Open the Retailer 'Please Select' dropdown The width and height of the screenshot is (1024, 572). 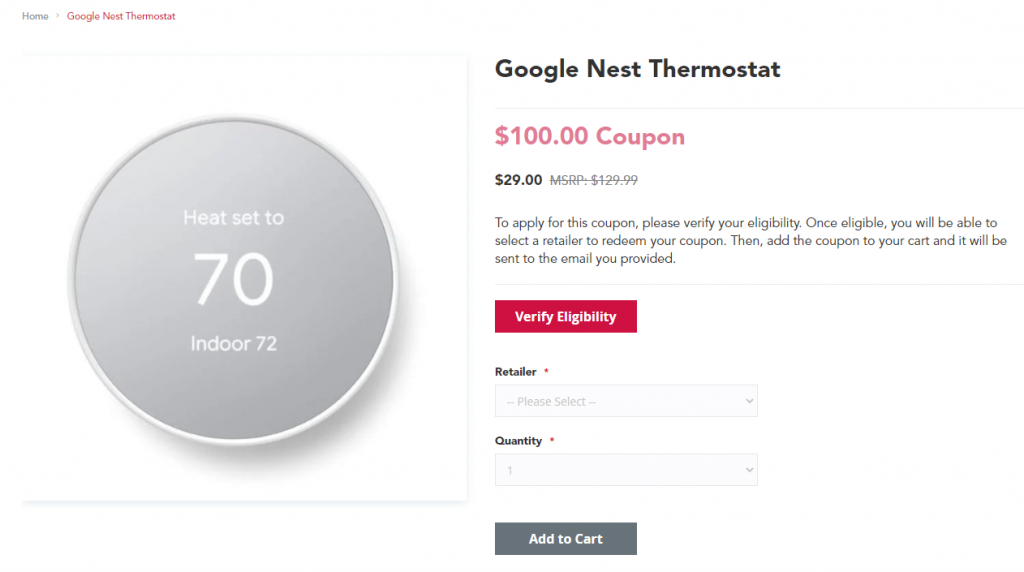[626, 401]
